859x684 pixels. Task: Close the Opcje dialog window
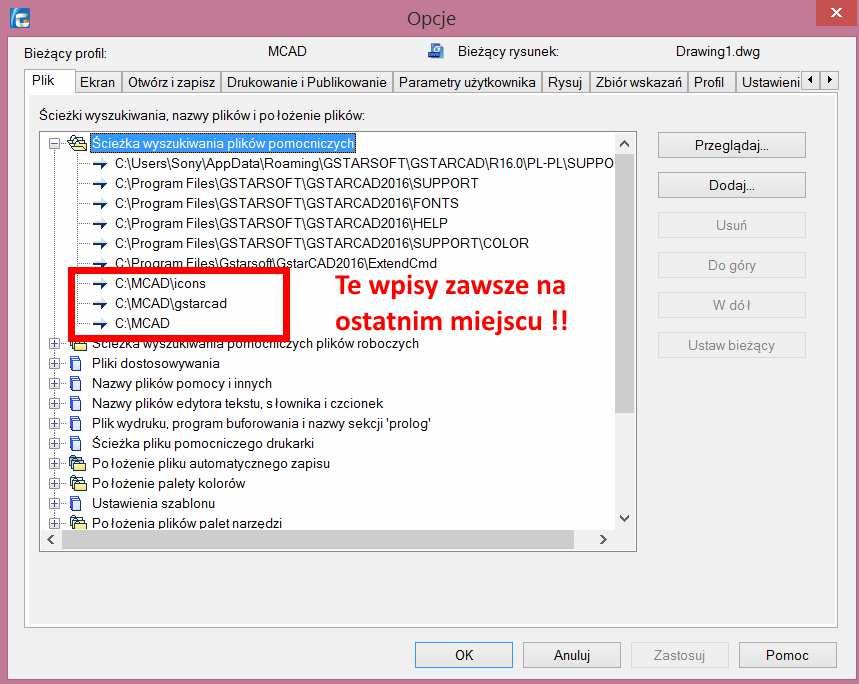click(x=836, y=13)
